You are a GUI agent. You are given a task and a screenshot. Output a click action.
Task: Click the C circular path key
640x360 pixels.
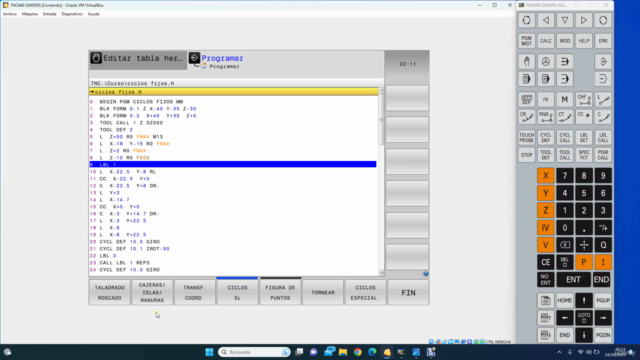[603, 117]
